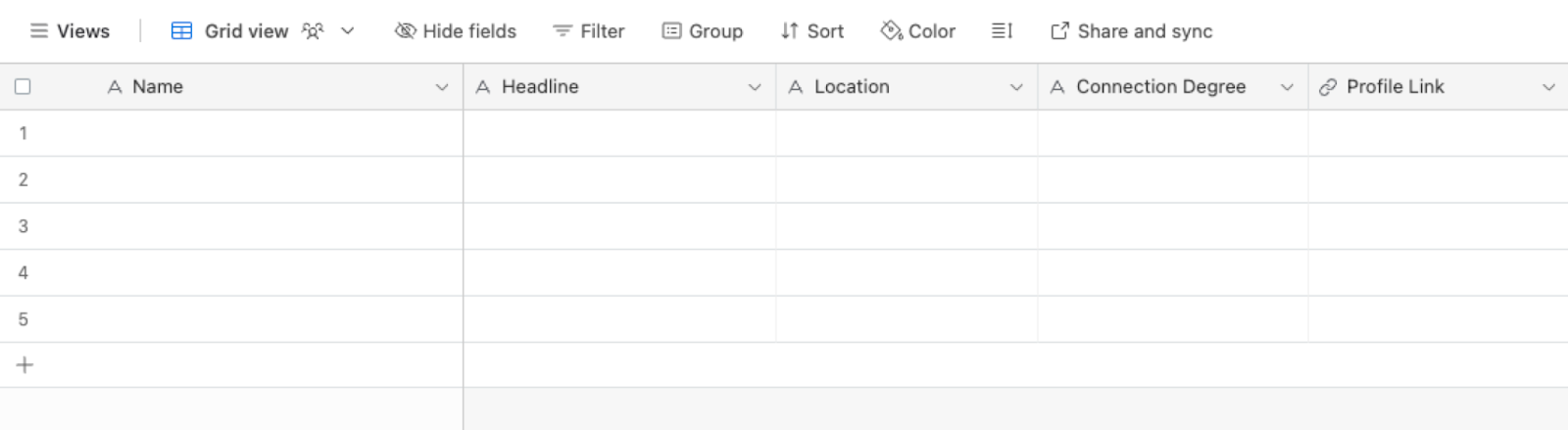The width and height of the screenshot is (1568, 430).
Task: Open the Color paint bucket option
Action: 891,31
